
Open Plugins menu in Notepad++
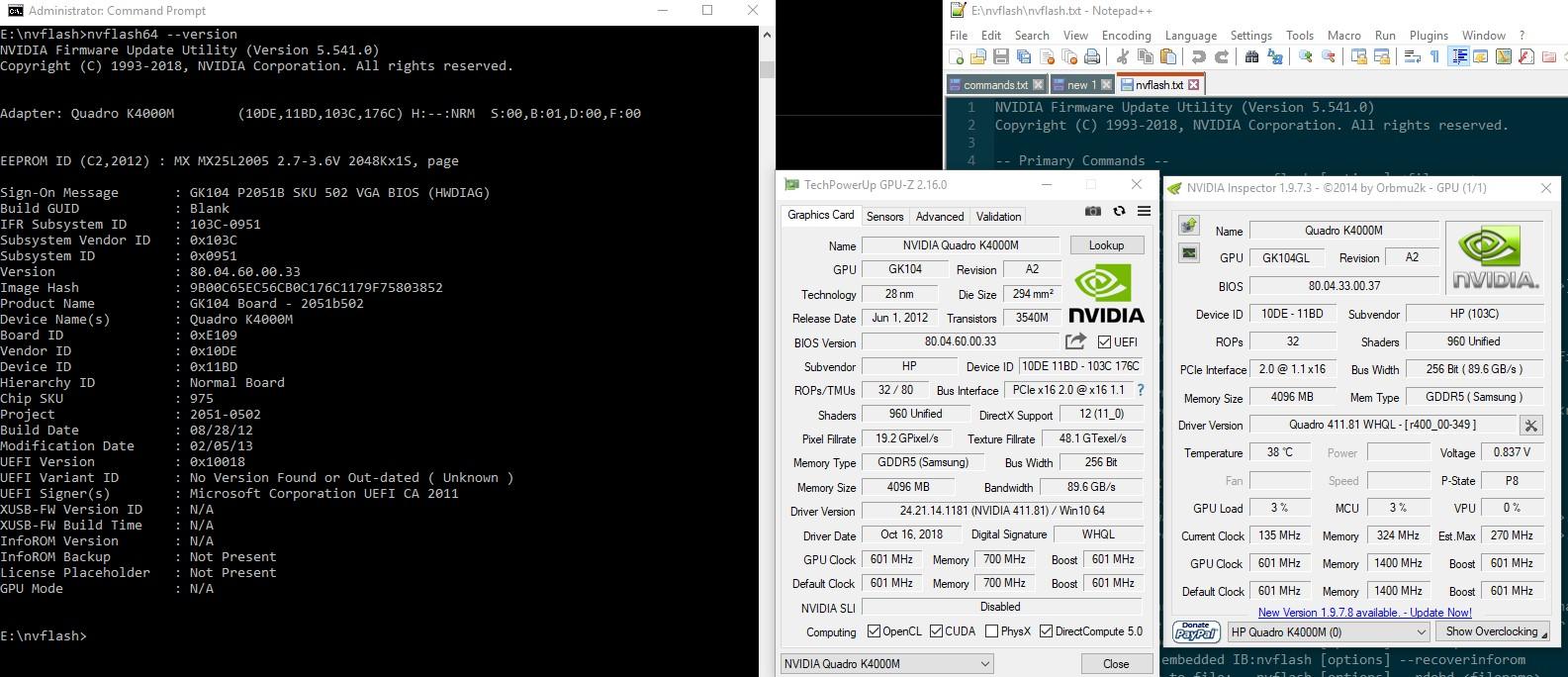point(1429,35)
